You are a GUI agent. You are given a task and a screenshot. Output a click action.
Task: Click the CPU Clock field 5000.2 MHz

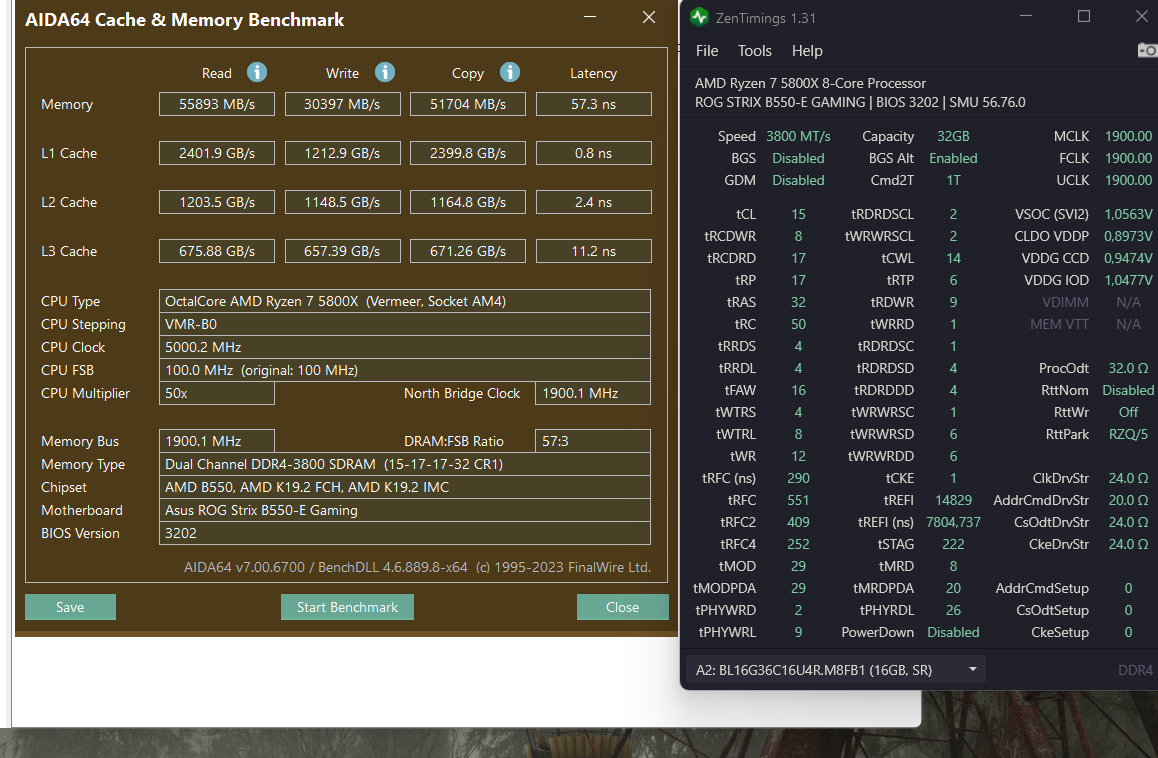point(405,347)
